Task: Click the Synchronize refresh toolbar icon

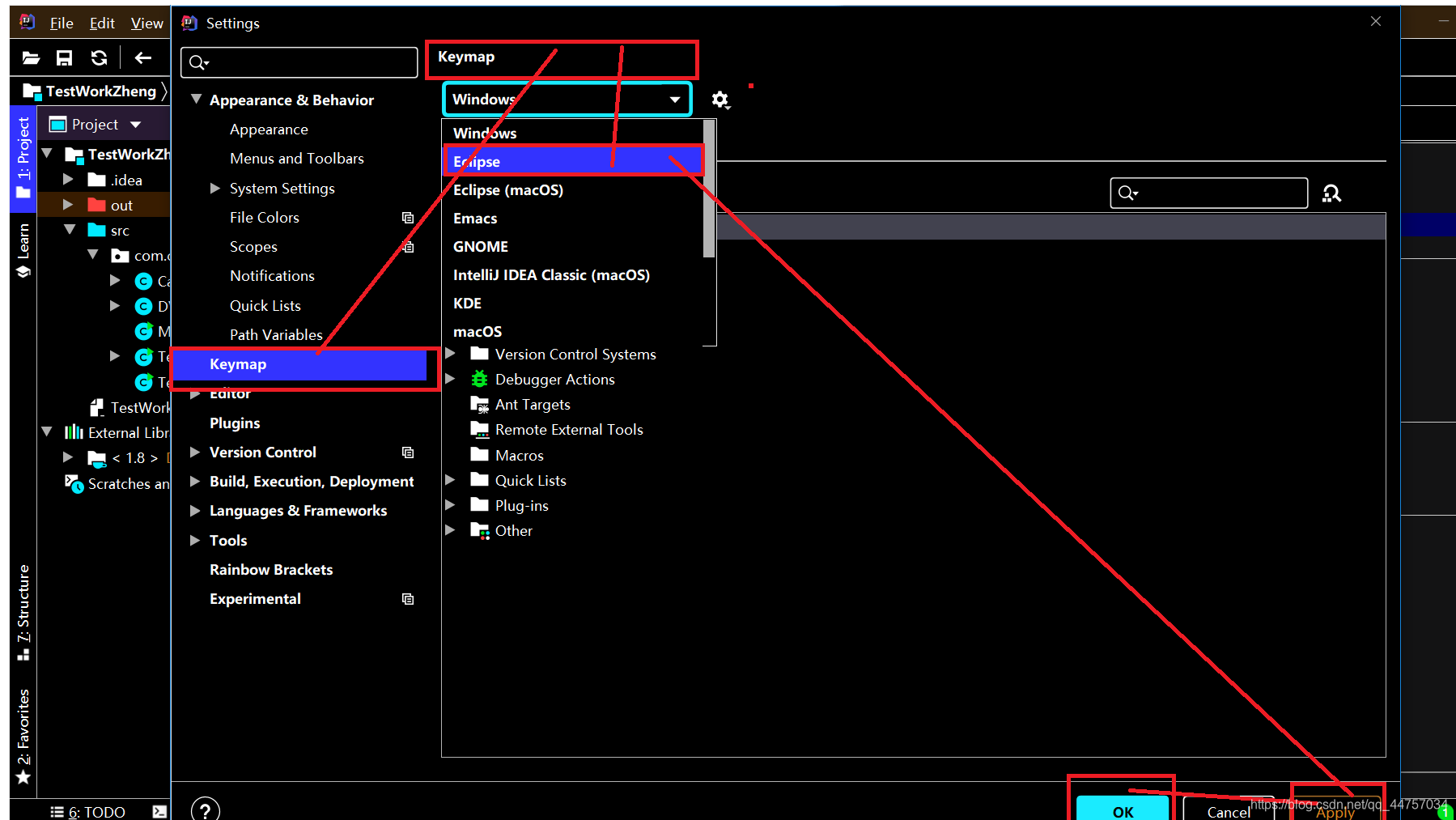Action: [x=99, y=57]
